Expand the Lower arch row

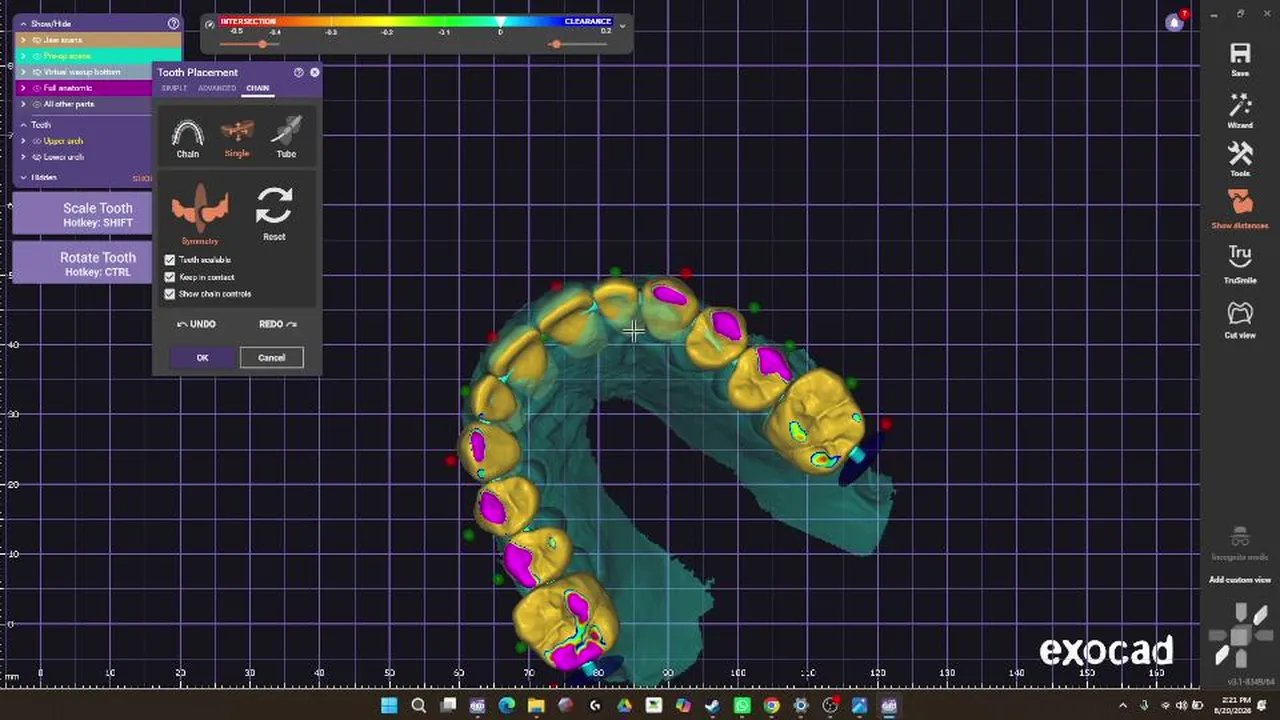click(24, 157)
